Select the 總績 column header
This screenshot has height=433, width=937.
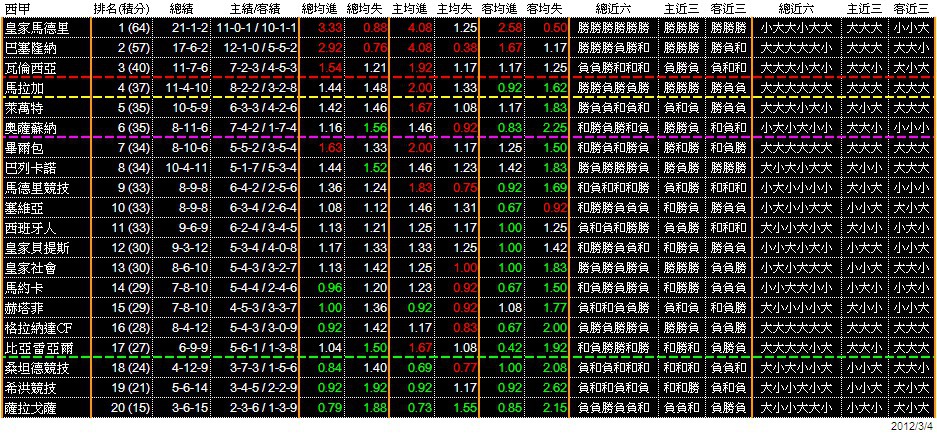[x=182, y=9]
